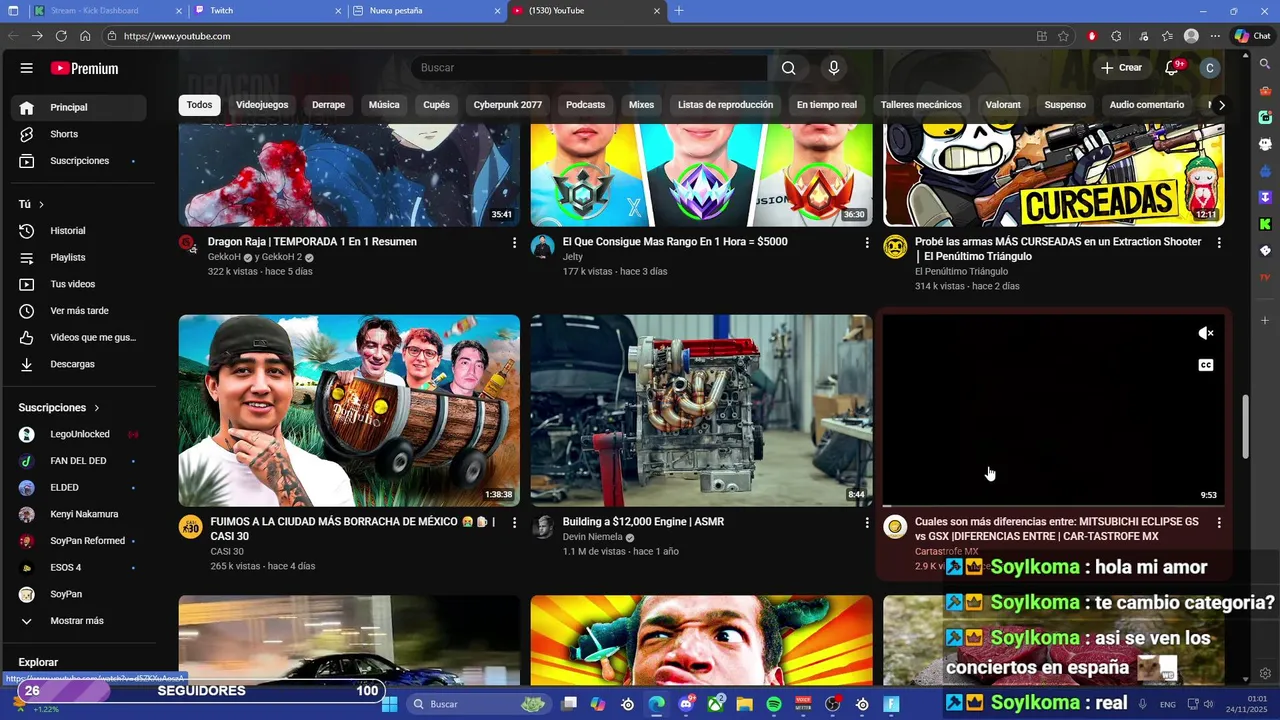
Task: Open Shorts from the sidebar
Action: click(79, 134)
